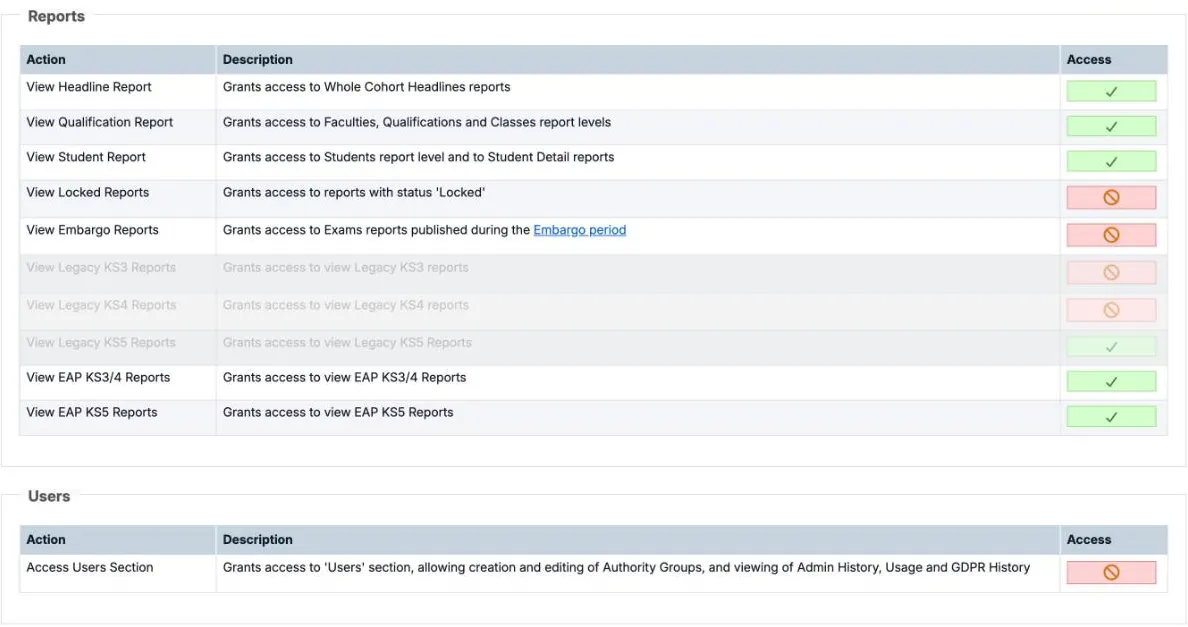Select 'Access Users Section' action text
The height and width of the screenshot is (627, 1188).
click(89, 567)
